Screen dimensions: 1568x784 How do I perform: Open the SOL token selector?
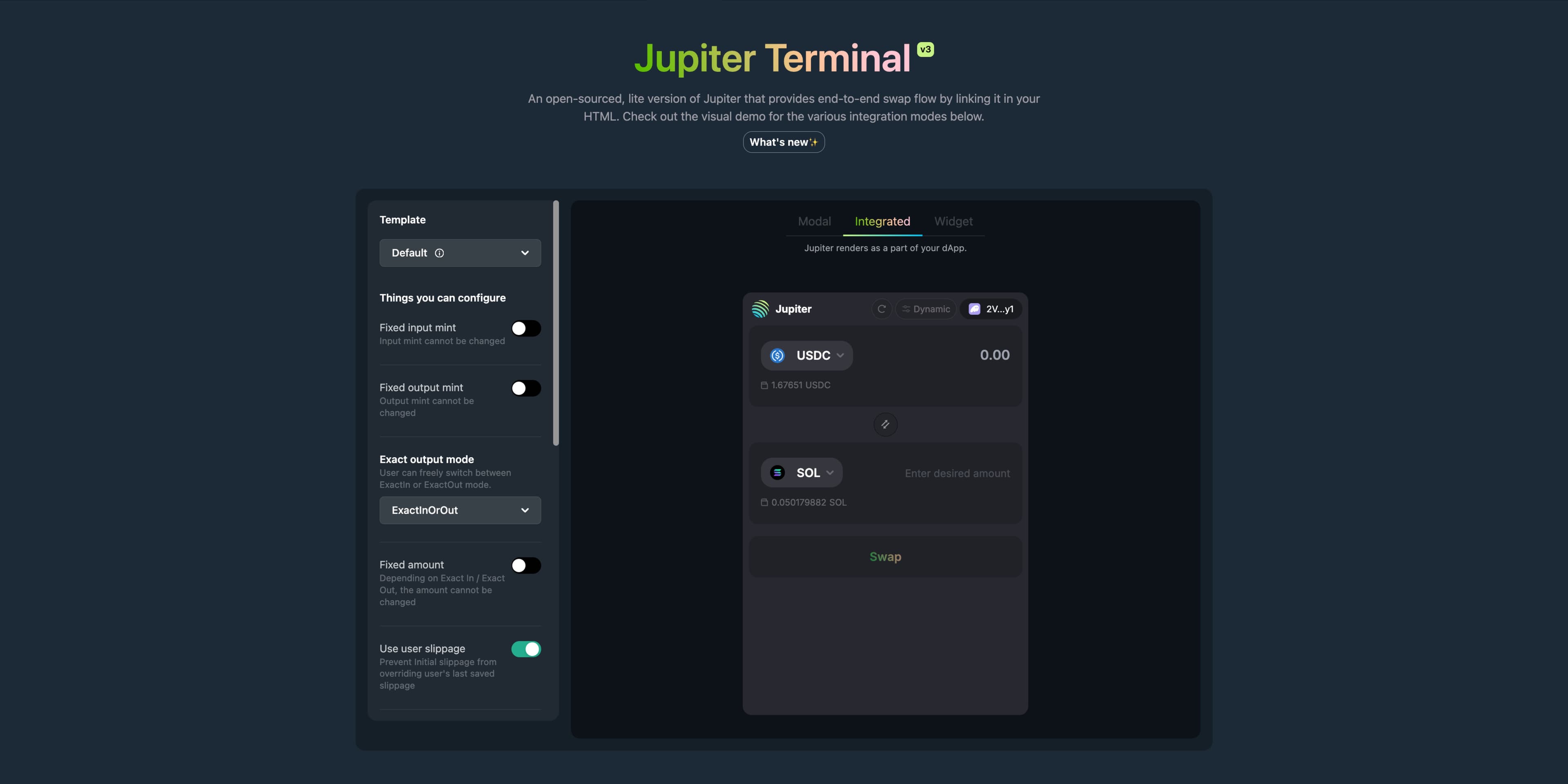[802, 472]
